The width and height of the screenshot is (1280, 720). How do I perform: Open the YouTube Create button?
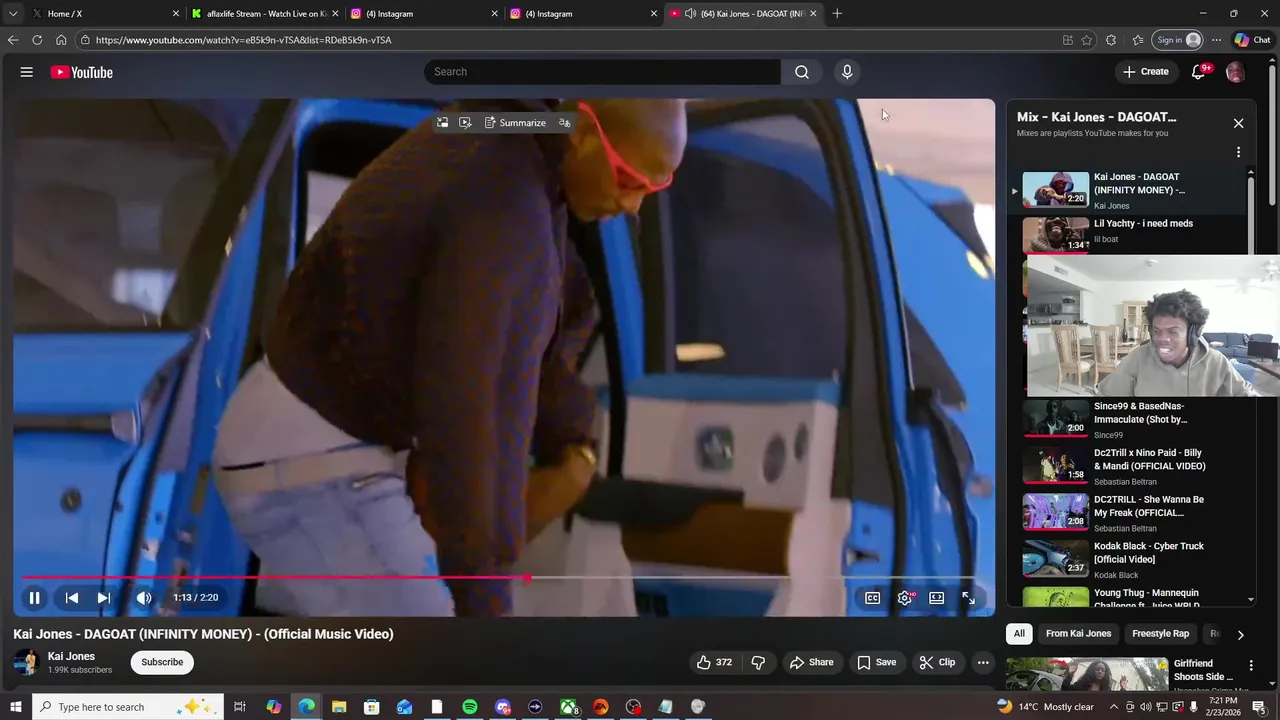[x=1145, y=72]
